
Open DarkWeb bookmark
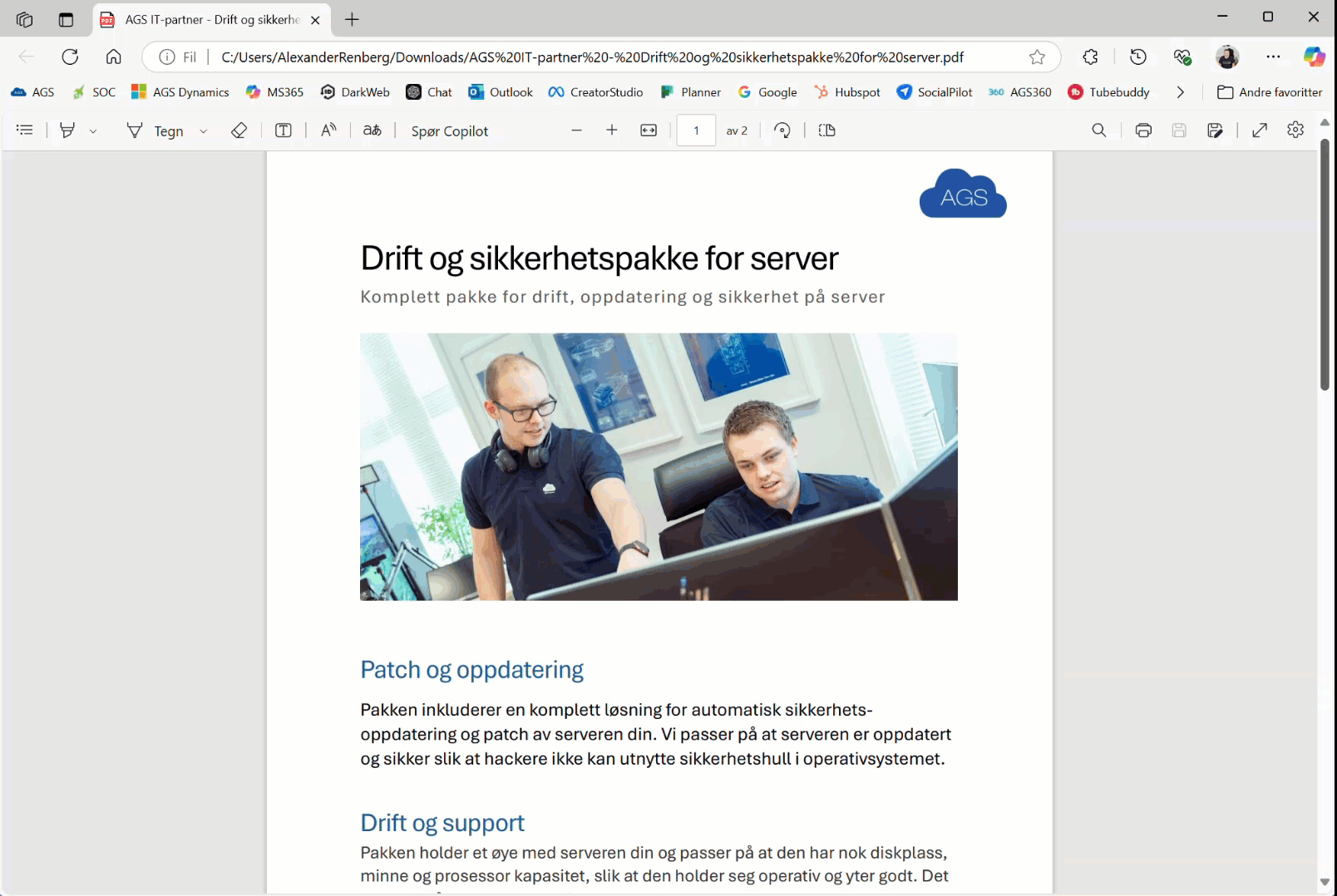click(x=355, y=92)
